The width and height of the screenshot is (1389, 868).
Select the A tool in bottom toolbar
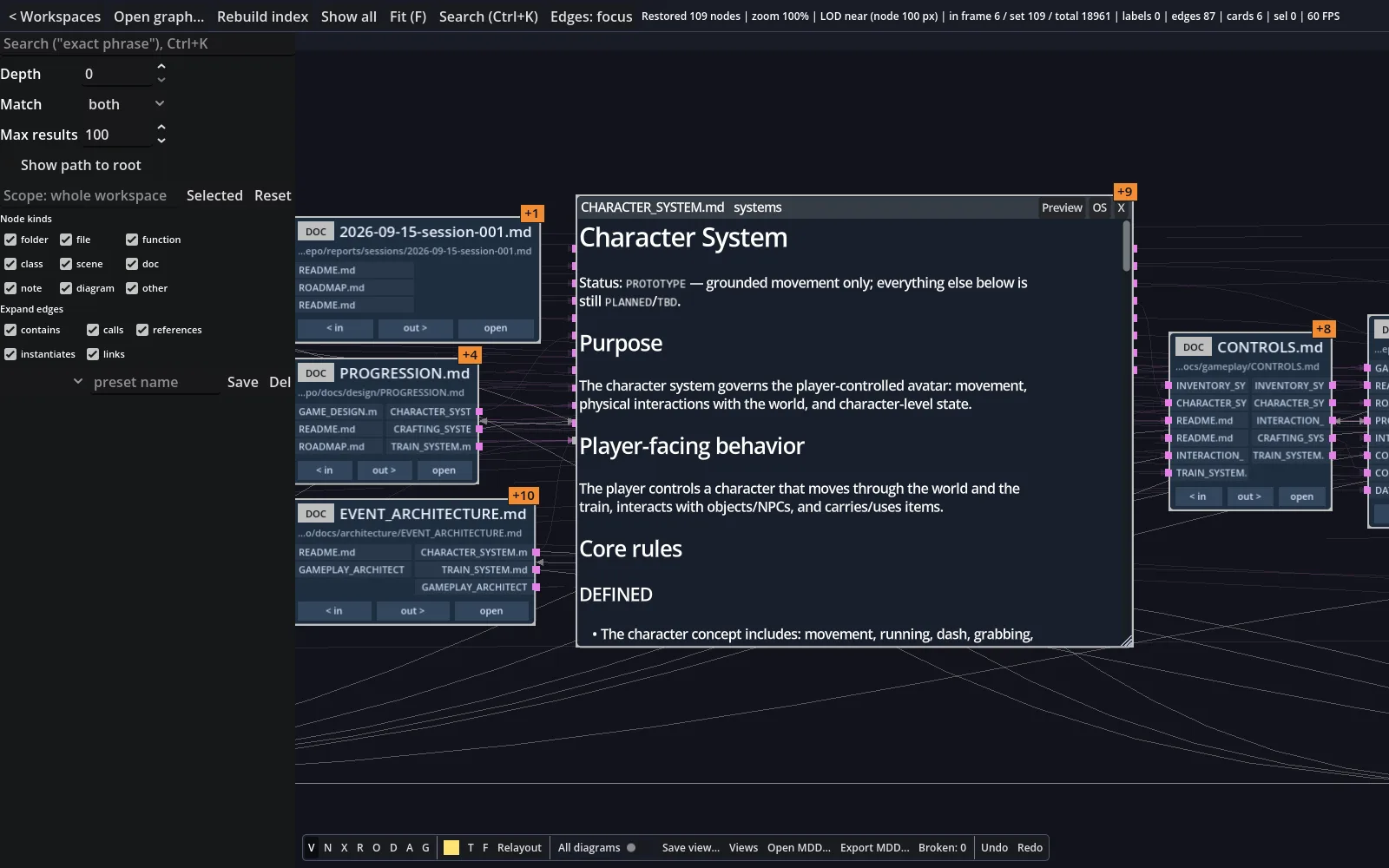[410, 848]
